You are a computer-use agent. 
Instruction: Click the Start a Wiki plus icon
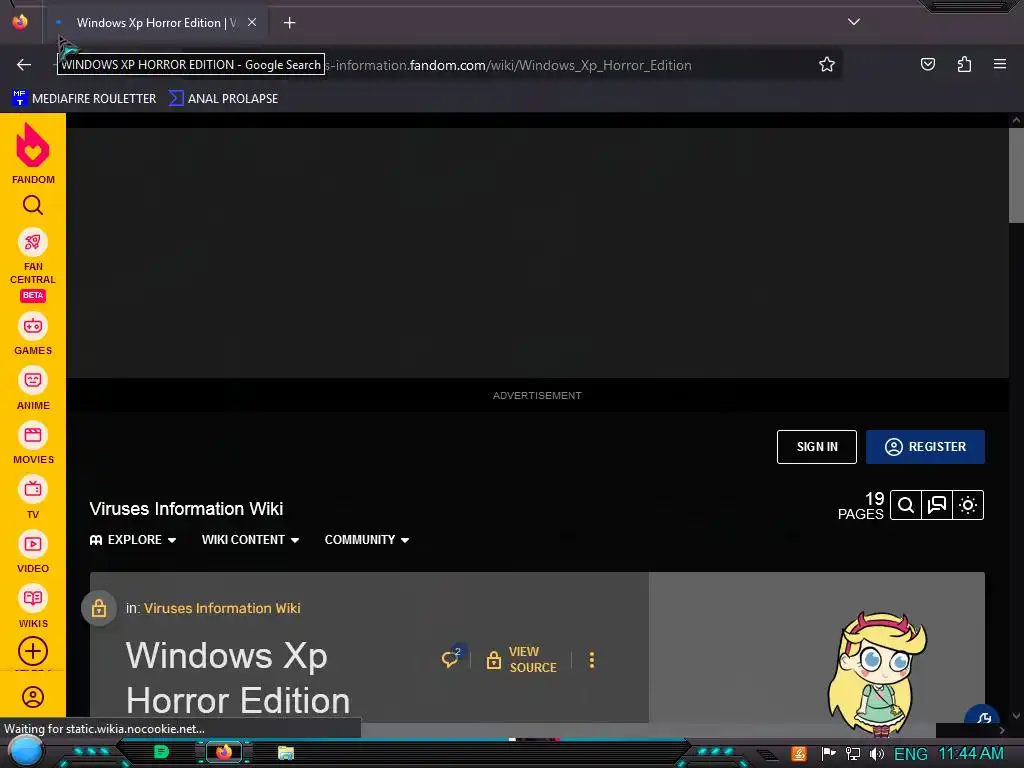pyautogui.click(x=33, y=651)
